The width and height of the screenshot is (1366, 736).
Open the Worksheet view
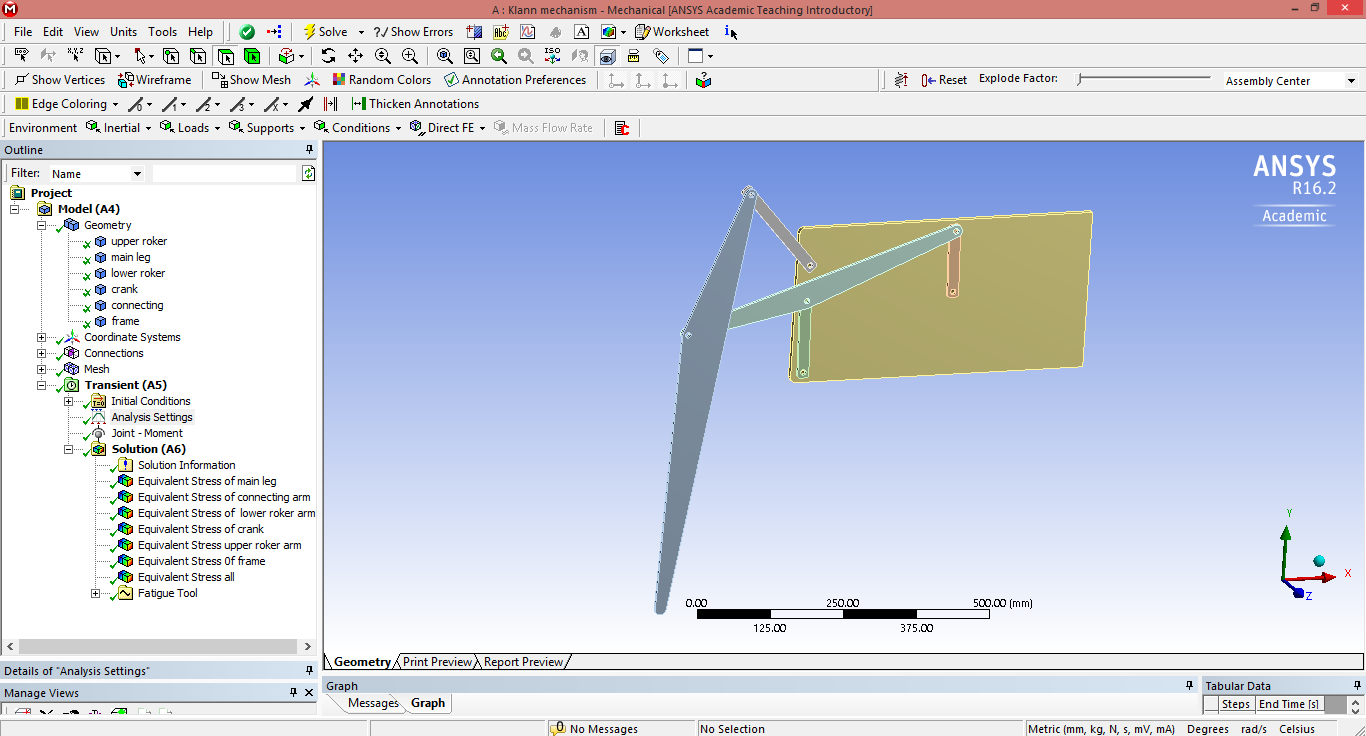click(672, 32)
